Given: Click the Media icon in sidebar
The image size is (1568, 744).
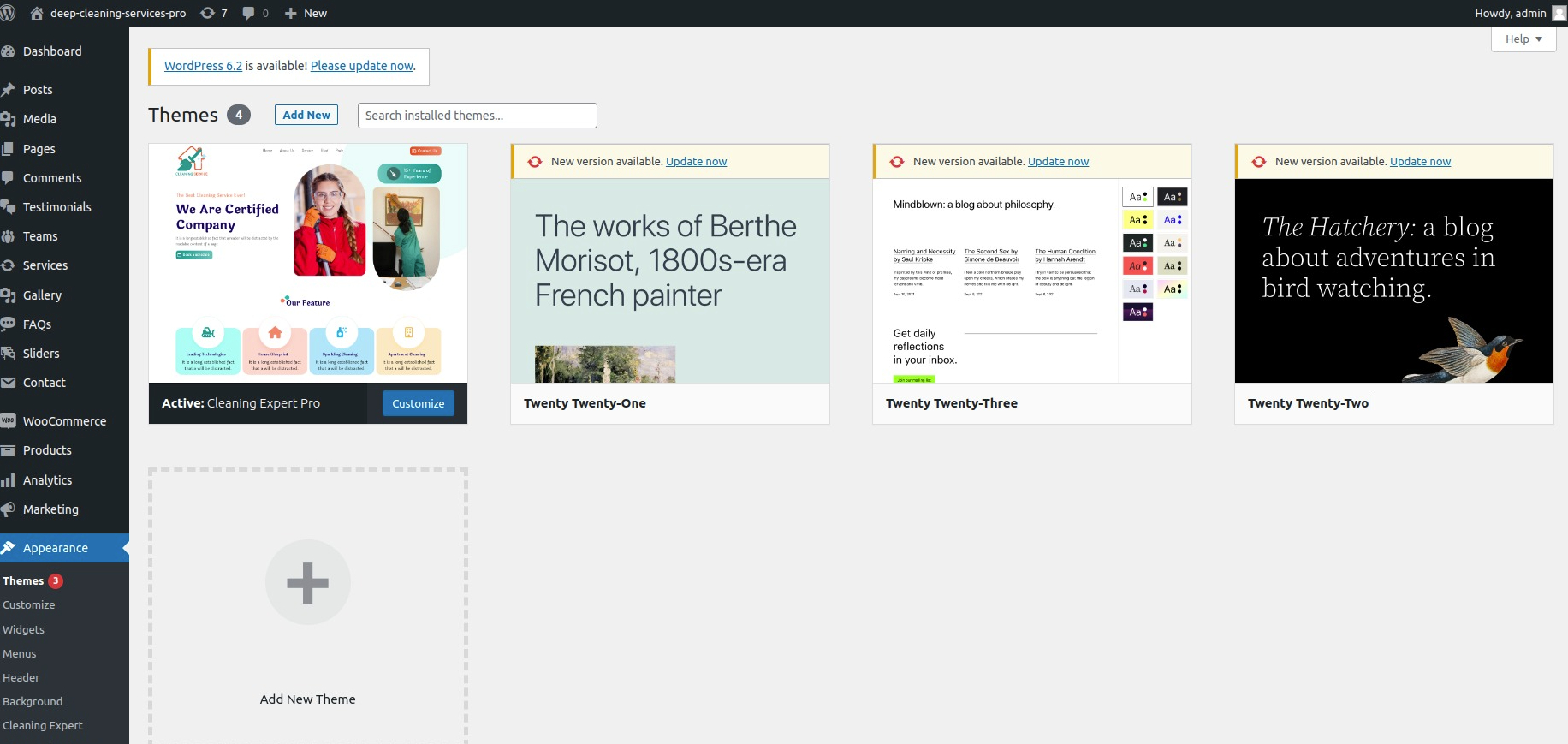Looking at the screenshot, I should point(8,119).
